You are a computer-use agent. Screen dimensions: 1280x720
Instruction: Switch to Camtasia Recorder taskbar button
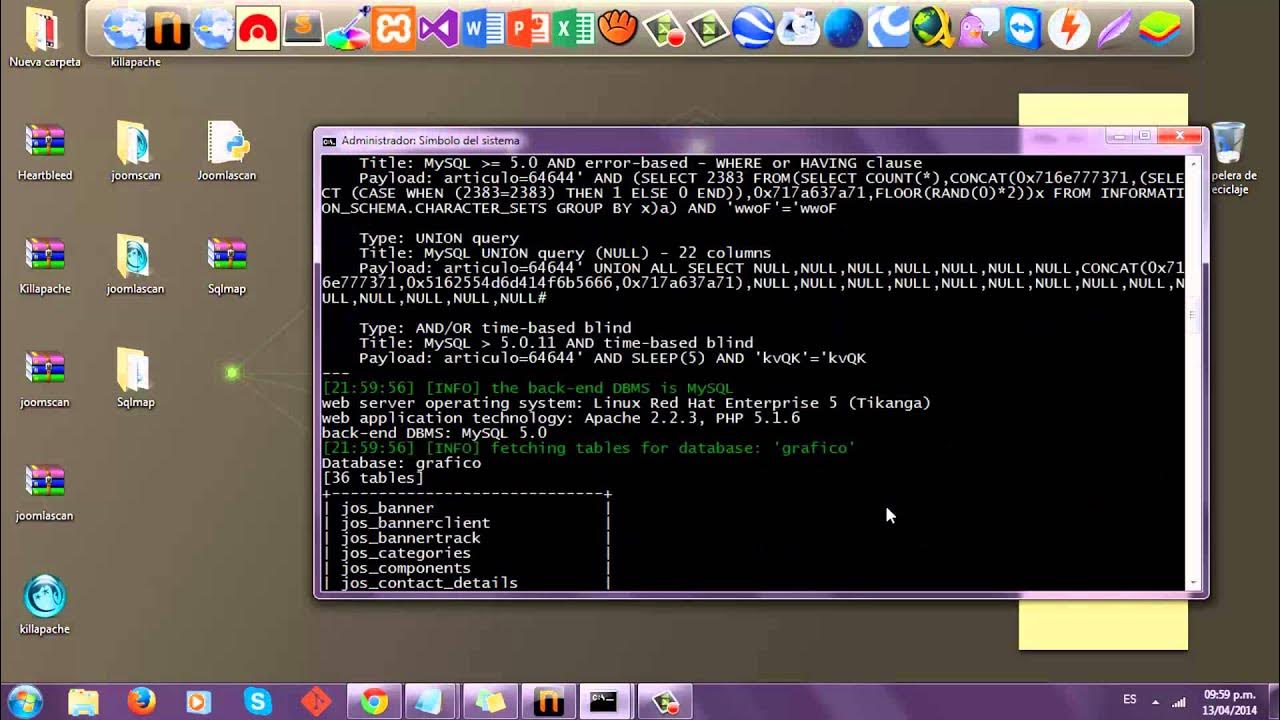[x=665, y=702]
